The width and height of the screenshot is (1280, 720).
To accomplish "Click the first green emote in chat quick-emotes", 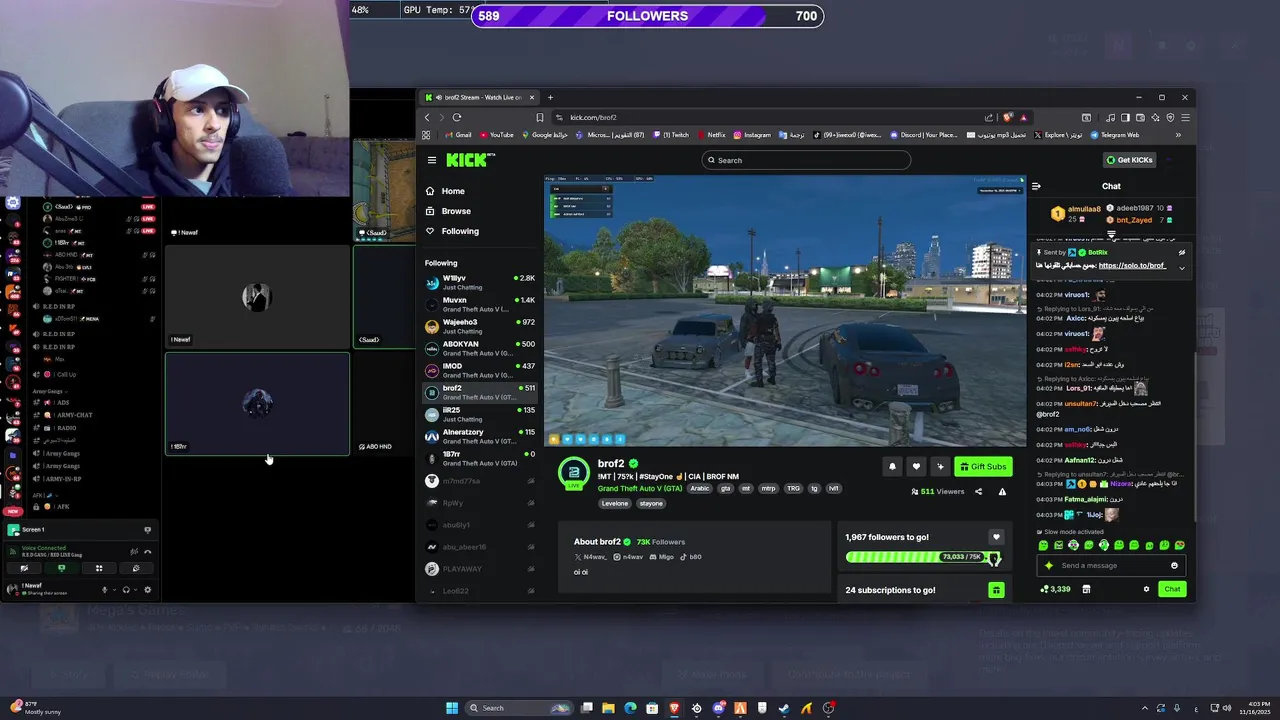I will click(x=1043, y=545).
